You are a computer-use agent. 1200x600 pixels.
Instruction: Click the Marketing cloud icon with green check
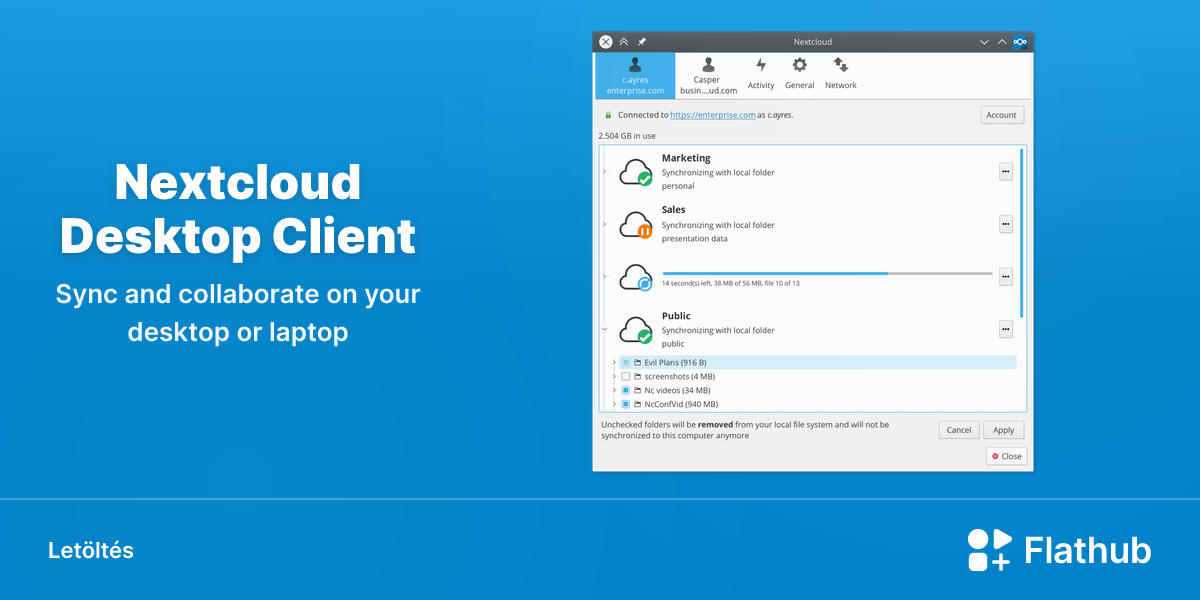636,172
